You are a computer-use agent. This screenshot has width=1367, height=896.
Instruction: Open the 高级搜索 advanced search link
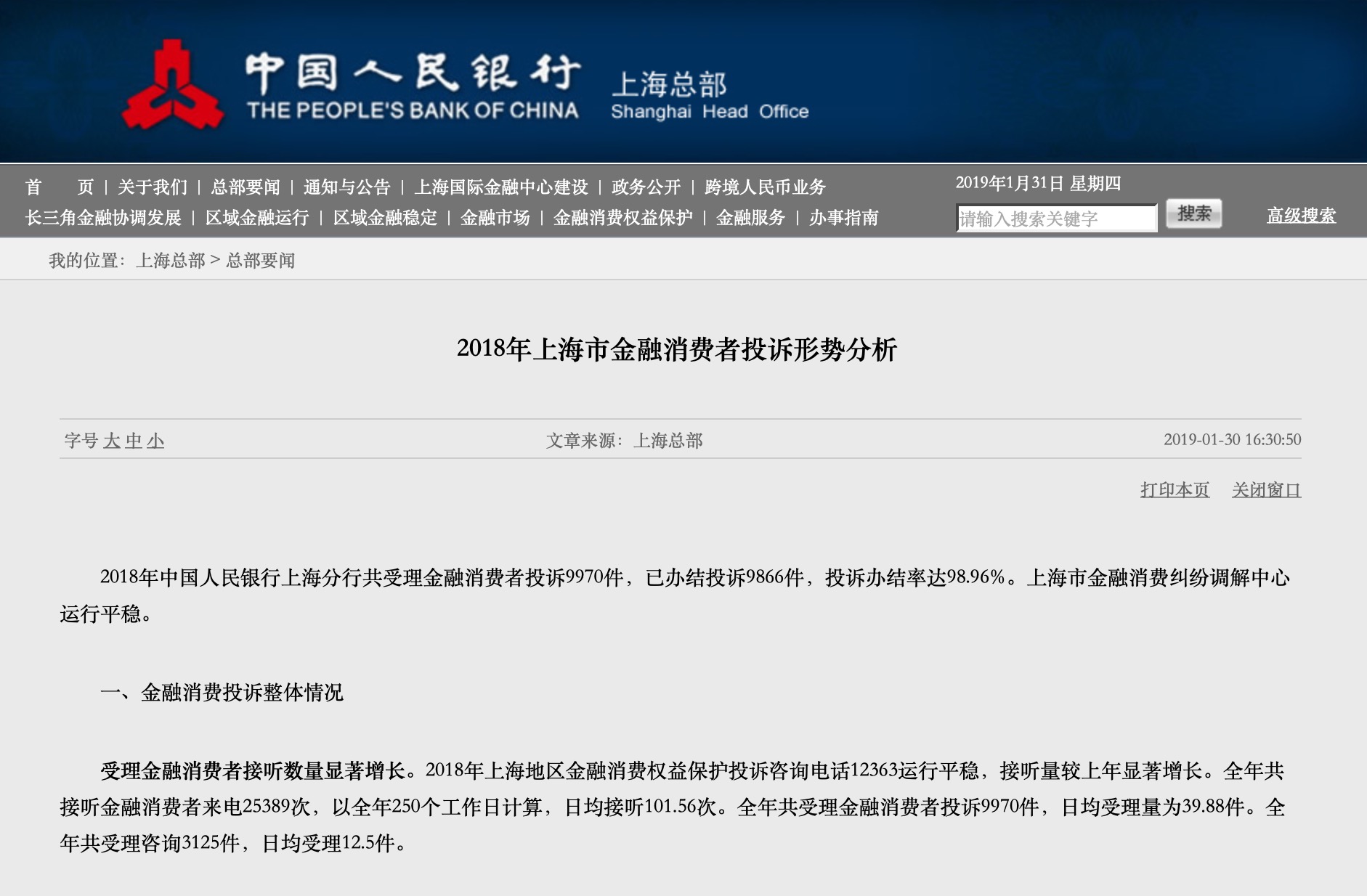point(1302,216)
